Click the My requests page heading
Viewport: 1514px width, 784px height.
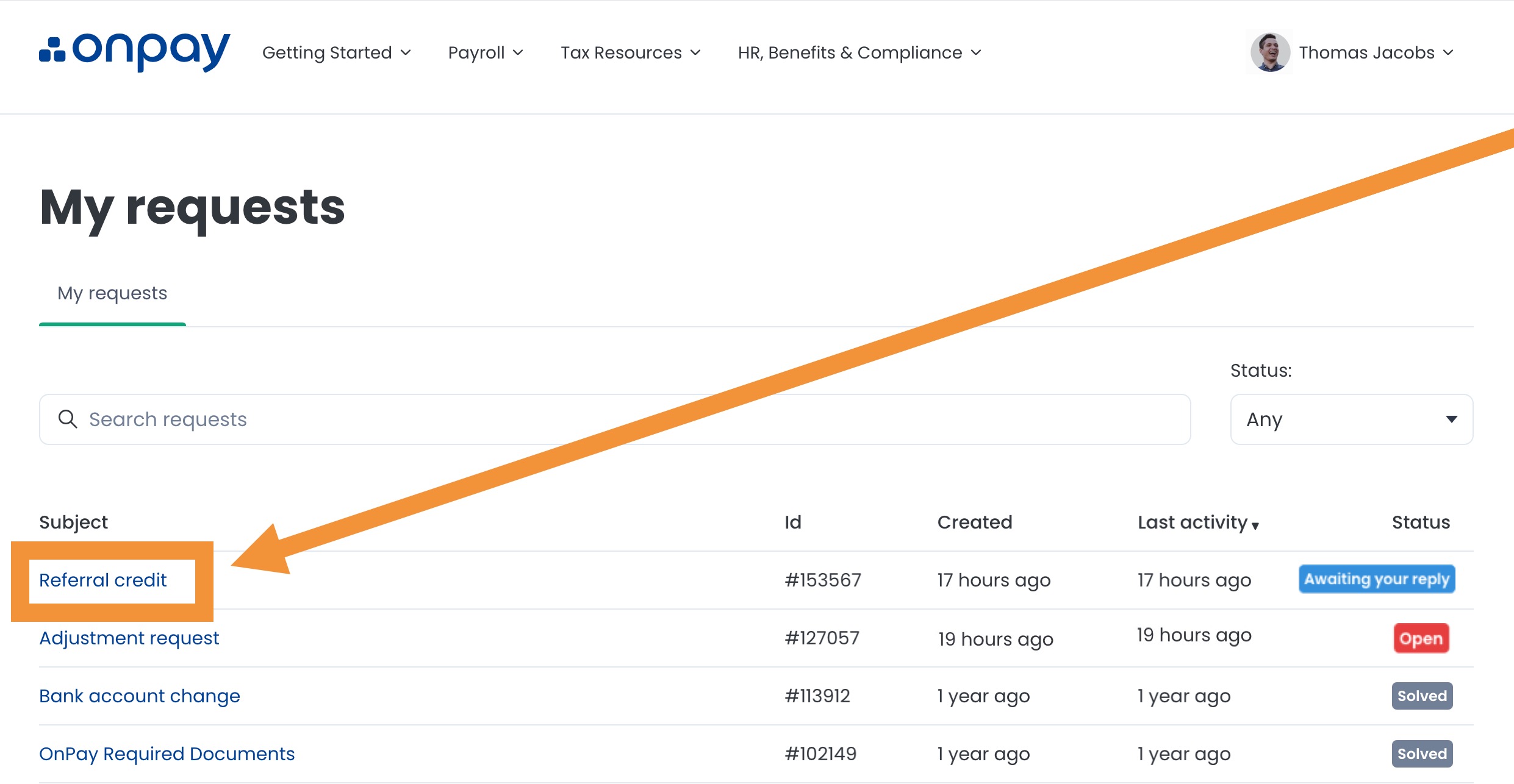(192, 208)
